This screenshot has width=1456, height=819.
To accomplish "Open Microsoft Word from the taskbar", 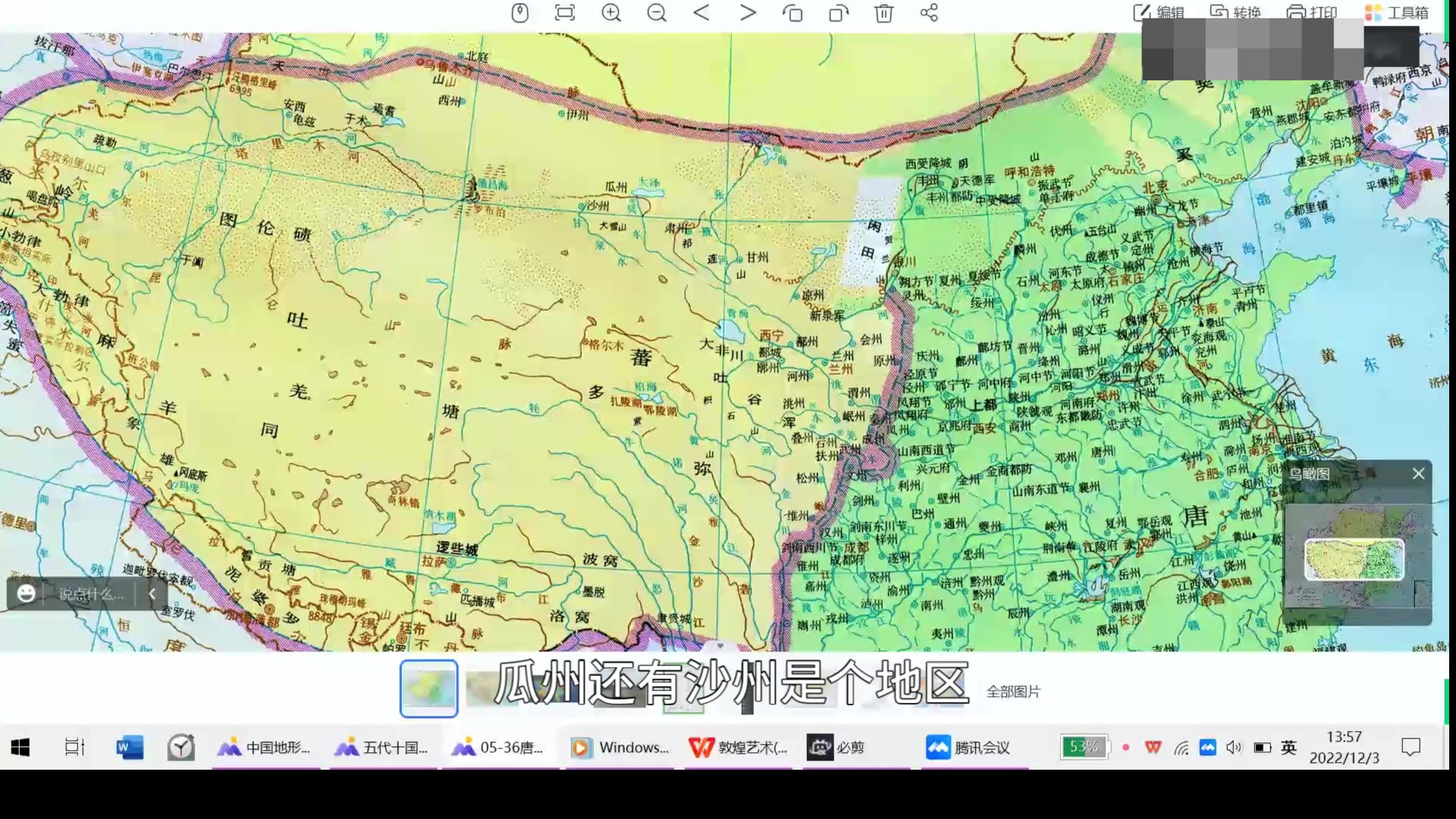I will (129, 748).
